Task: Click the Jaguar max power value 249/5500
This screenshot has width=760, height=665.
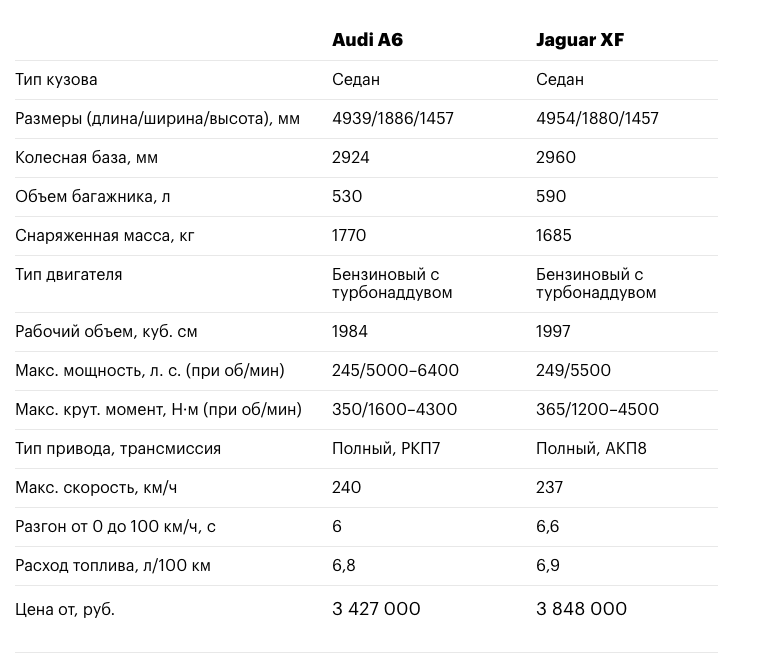Action: coord(573,371)
